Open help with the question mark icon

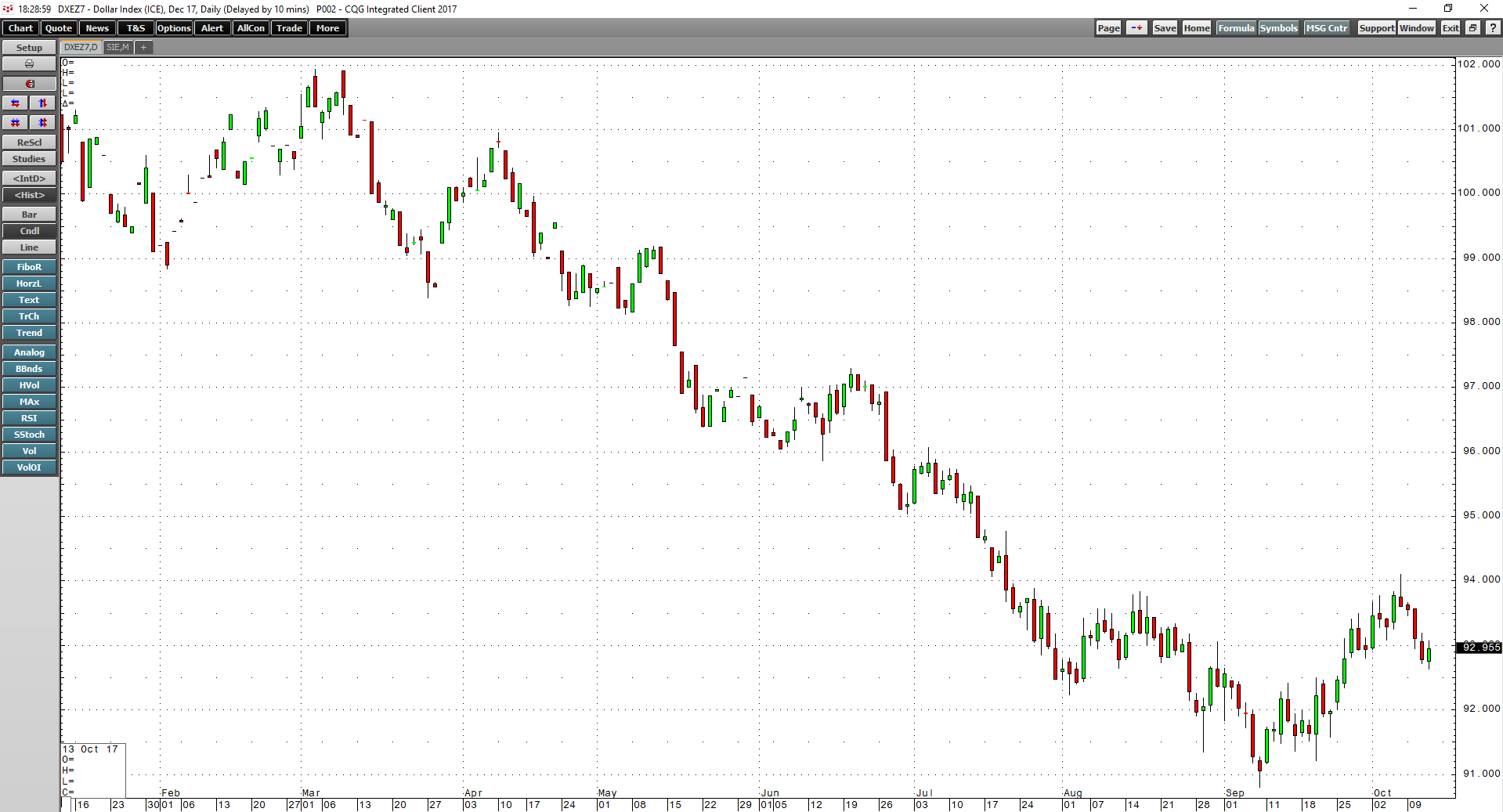coord(1493,28)
